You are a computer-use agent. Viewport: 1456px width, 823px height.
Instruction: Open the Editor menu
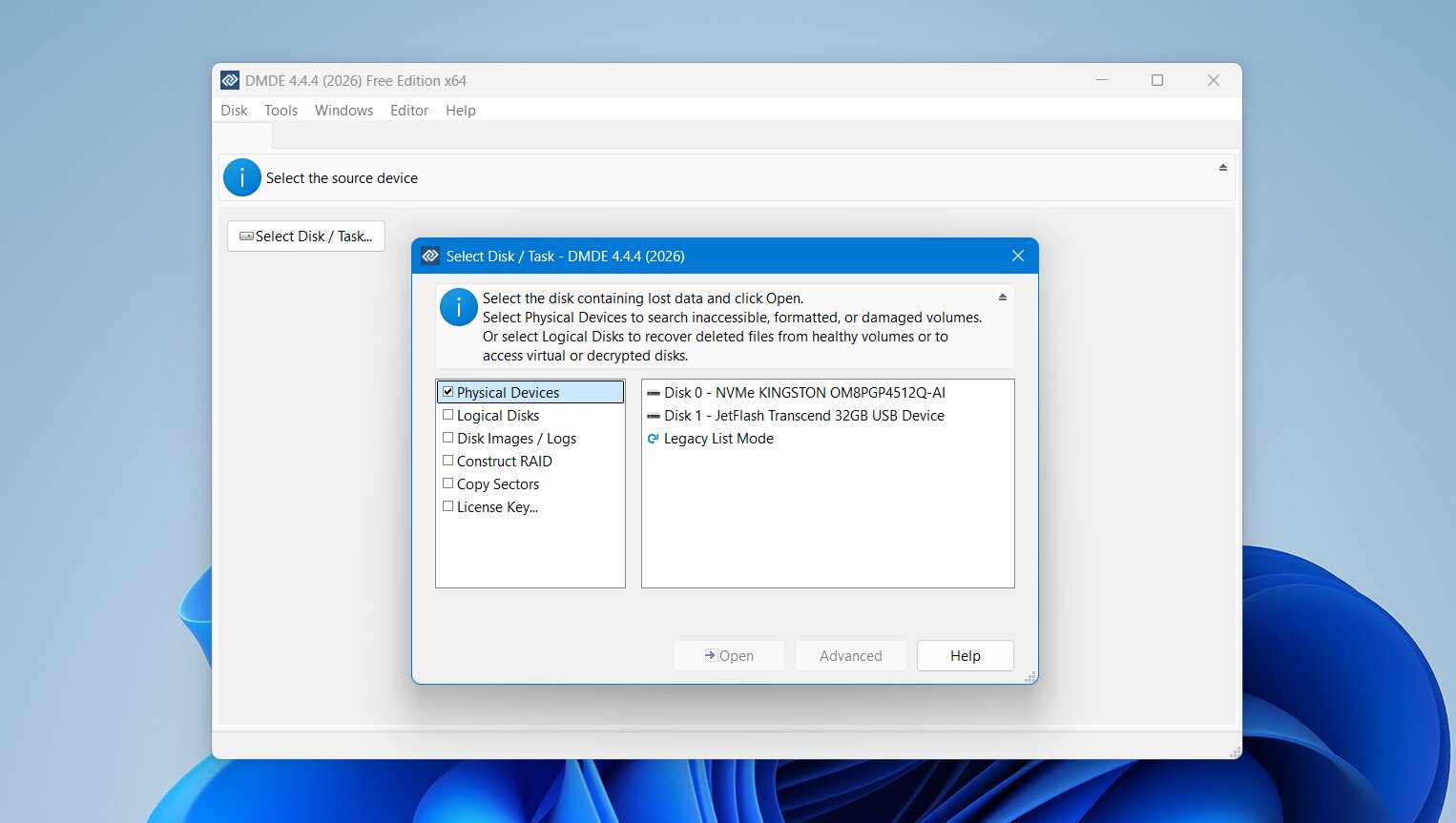pyautogui.click(x=409, y=111)
